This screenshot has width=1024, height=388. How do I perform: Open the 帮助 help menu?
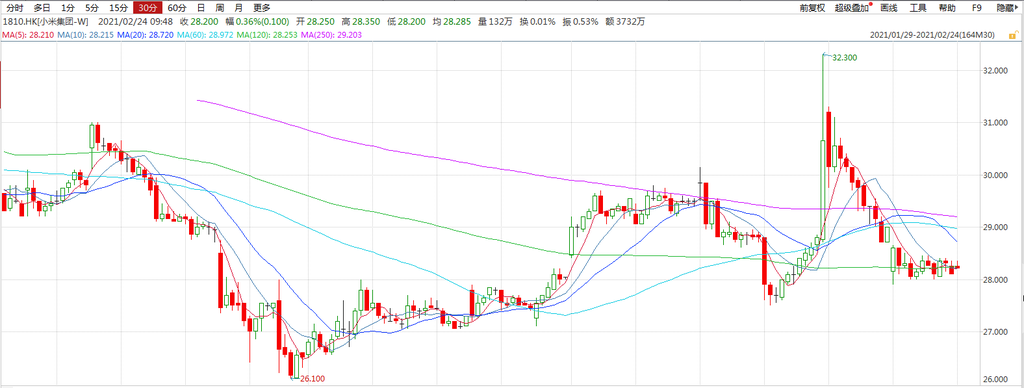(947, 8)
